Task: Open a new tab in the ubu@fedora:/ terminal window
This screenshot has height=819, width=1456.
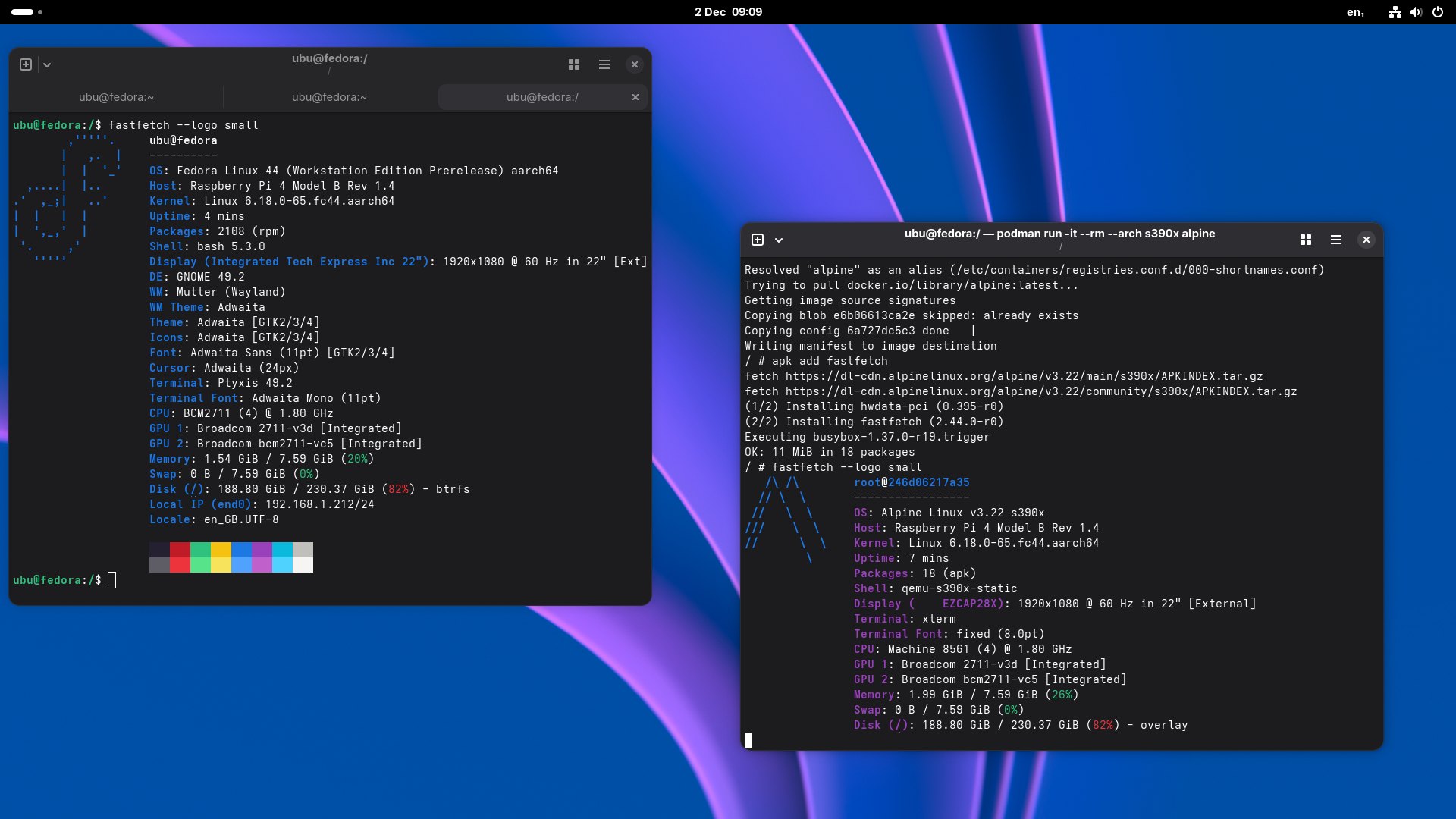Action: [x=26, y=64]
